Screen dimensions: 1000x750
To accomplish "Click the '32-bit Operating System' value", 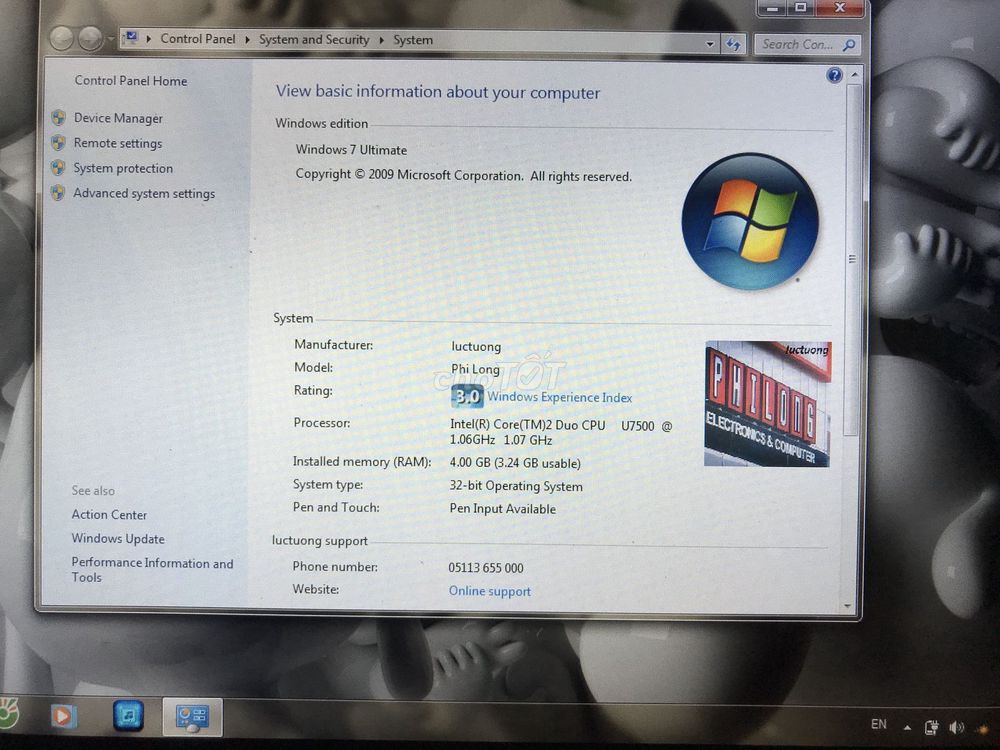I will [516, 487].
